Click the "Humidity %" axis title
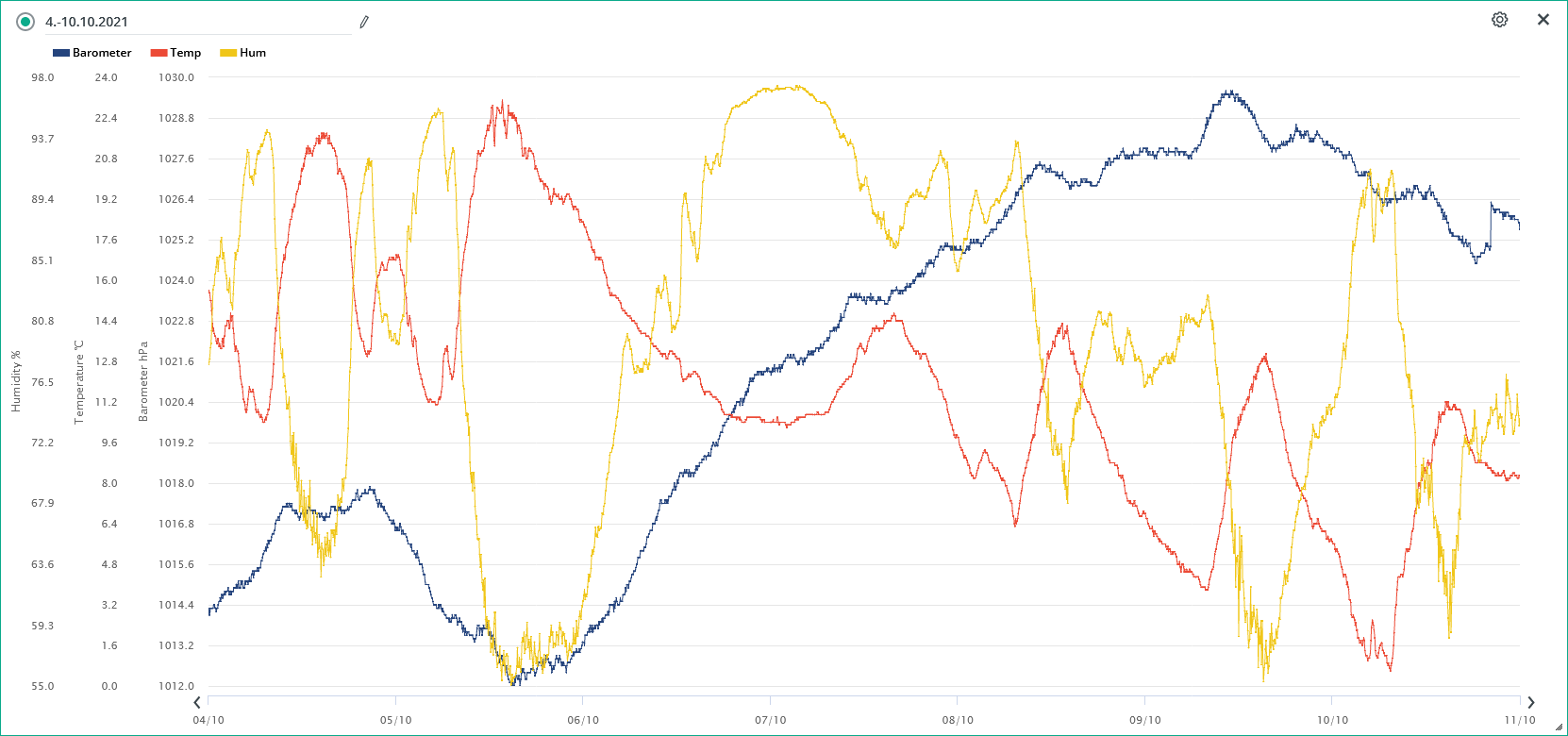Image resolution: width=1568 pixels, height=736 pixels. tap(16, 381)
